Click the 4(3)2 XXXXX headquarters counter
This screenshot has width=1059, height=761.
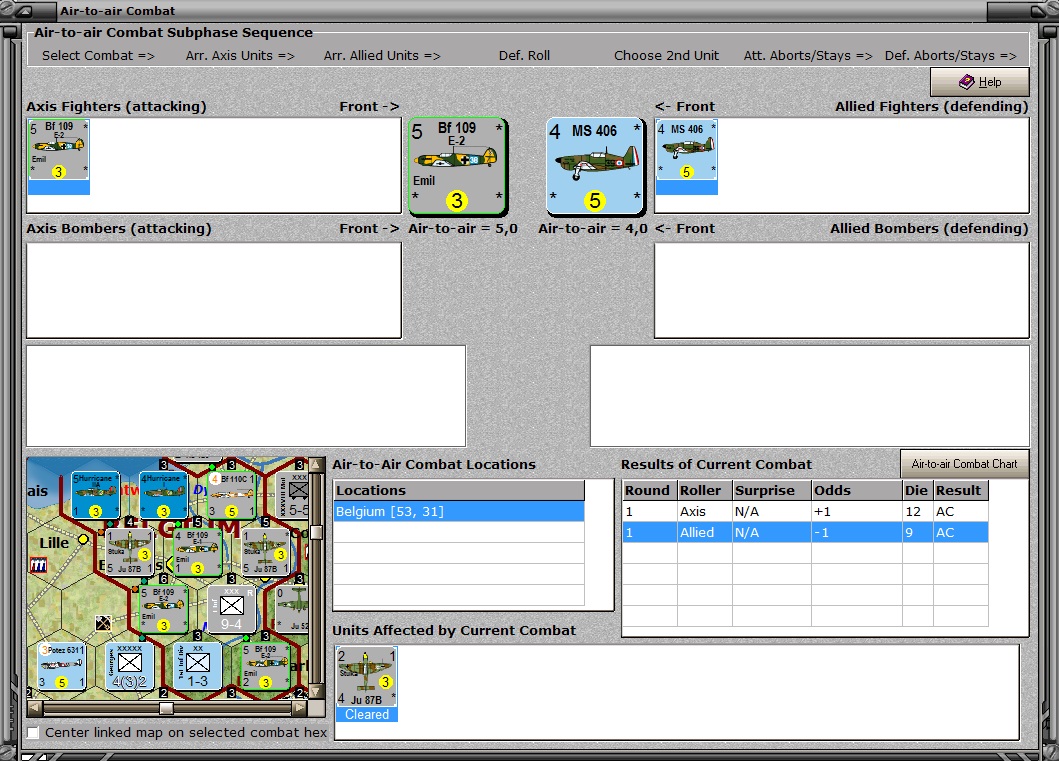[x=129, y=666]
